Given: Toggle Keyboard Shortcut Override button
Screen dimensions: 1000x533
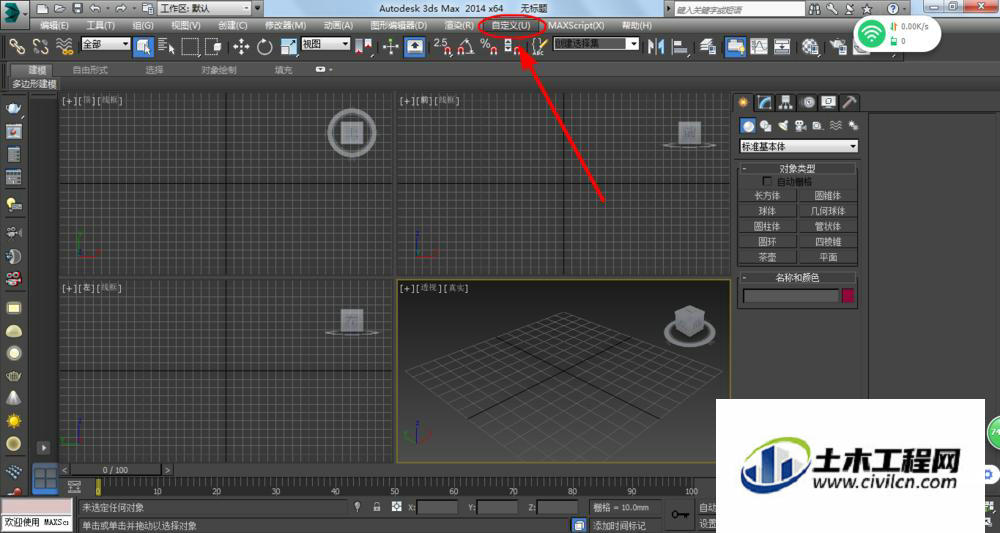Looking at the screenshot, I should [x=415, y=47].
